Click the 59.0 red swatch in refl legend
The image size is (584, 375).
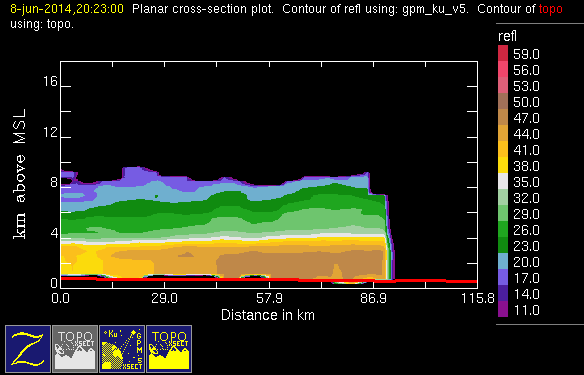point(503,53)
